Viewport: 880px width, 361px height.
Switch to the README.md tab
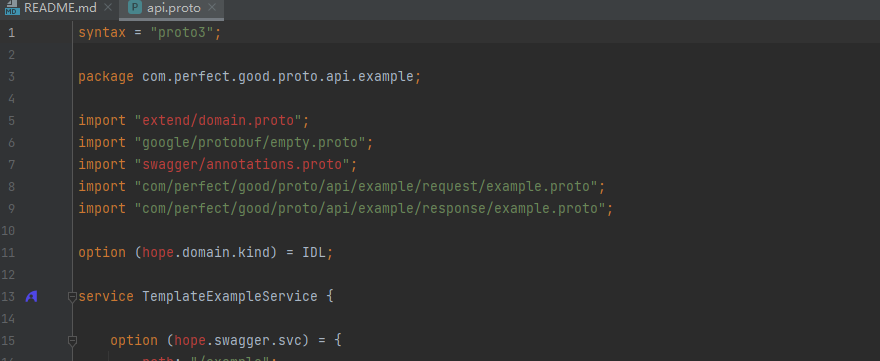coord(60,8)
